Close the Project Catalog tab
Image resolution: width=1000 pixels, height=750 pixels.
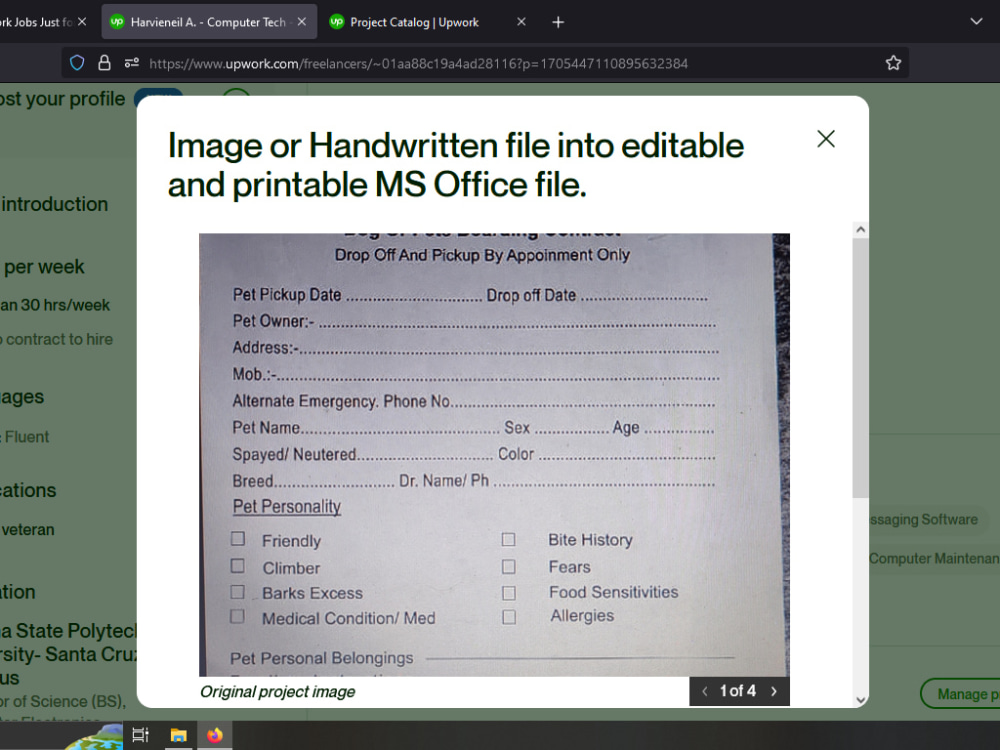[x=521, y=22]
